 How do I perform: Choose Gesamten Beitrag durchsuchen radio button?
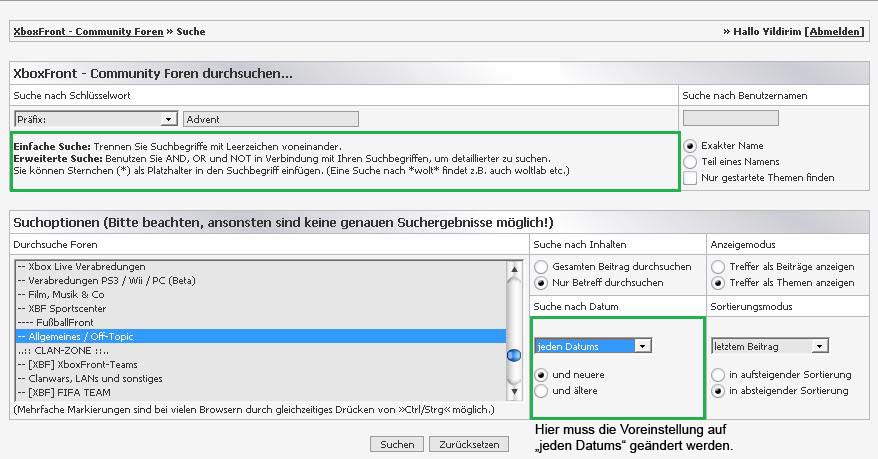coord(541,267)
